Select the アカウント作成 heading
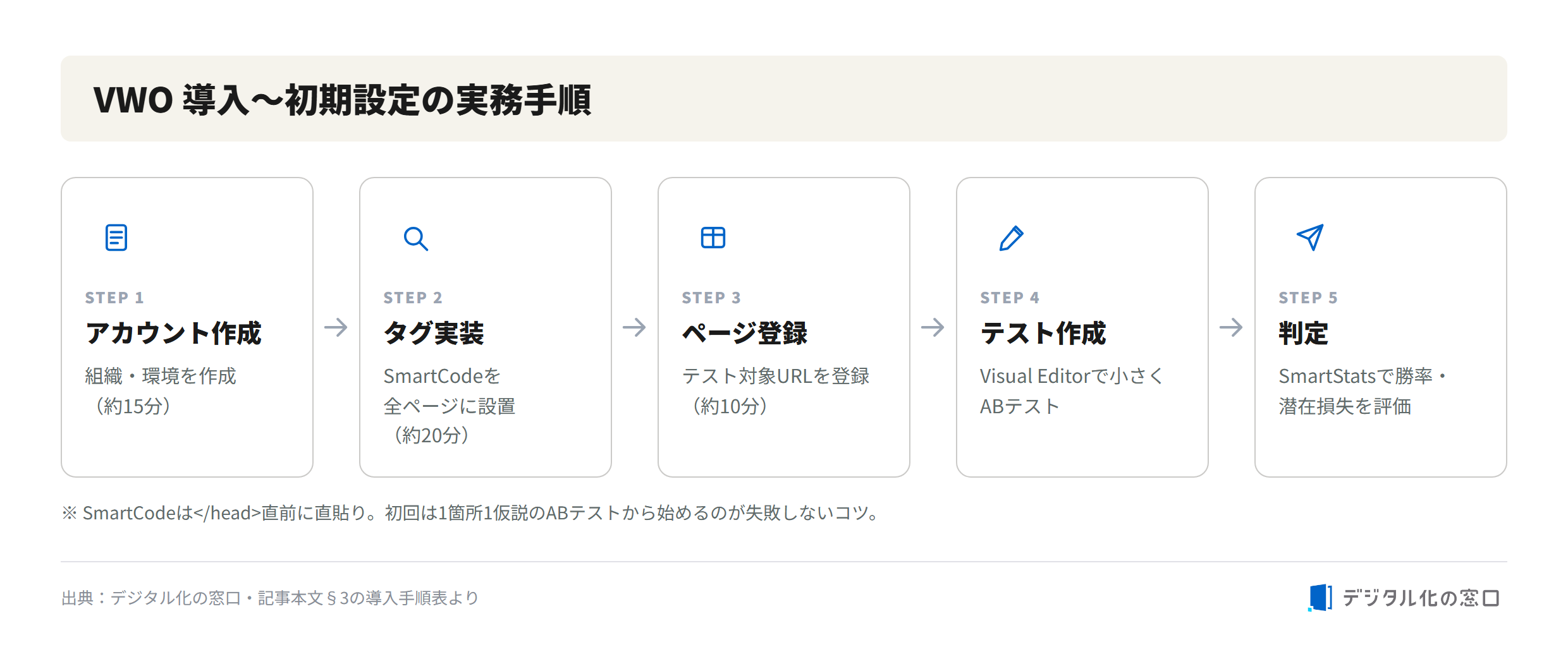 pos(173,333)
